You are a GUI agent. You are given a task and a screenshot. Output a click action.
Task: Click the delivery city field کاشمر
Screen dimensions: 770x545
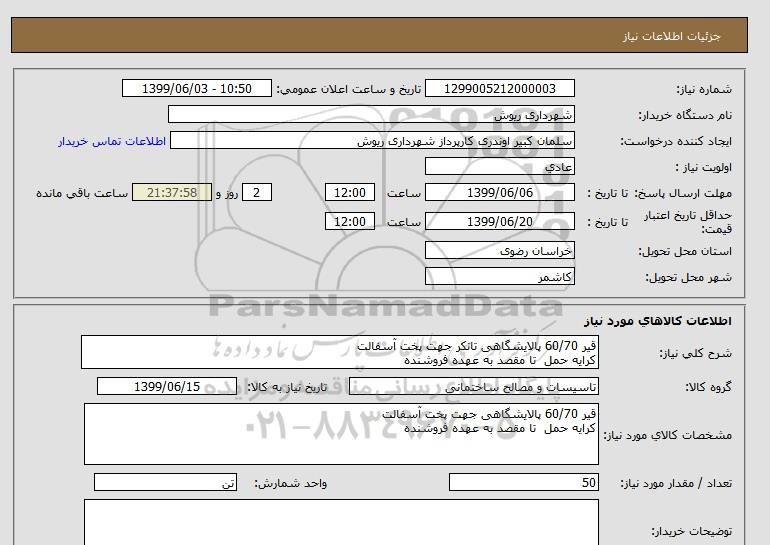[x=499, y=276]
